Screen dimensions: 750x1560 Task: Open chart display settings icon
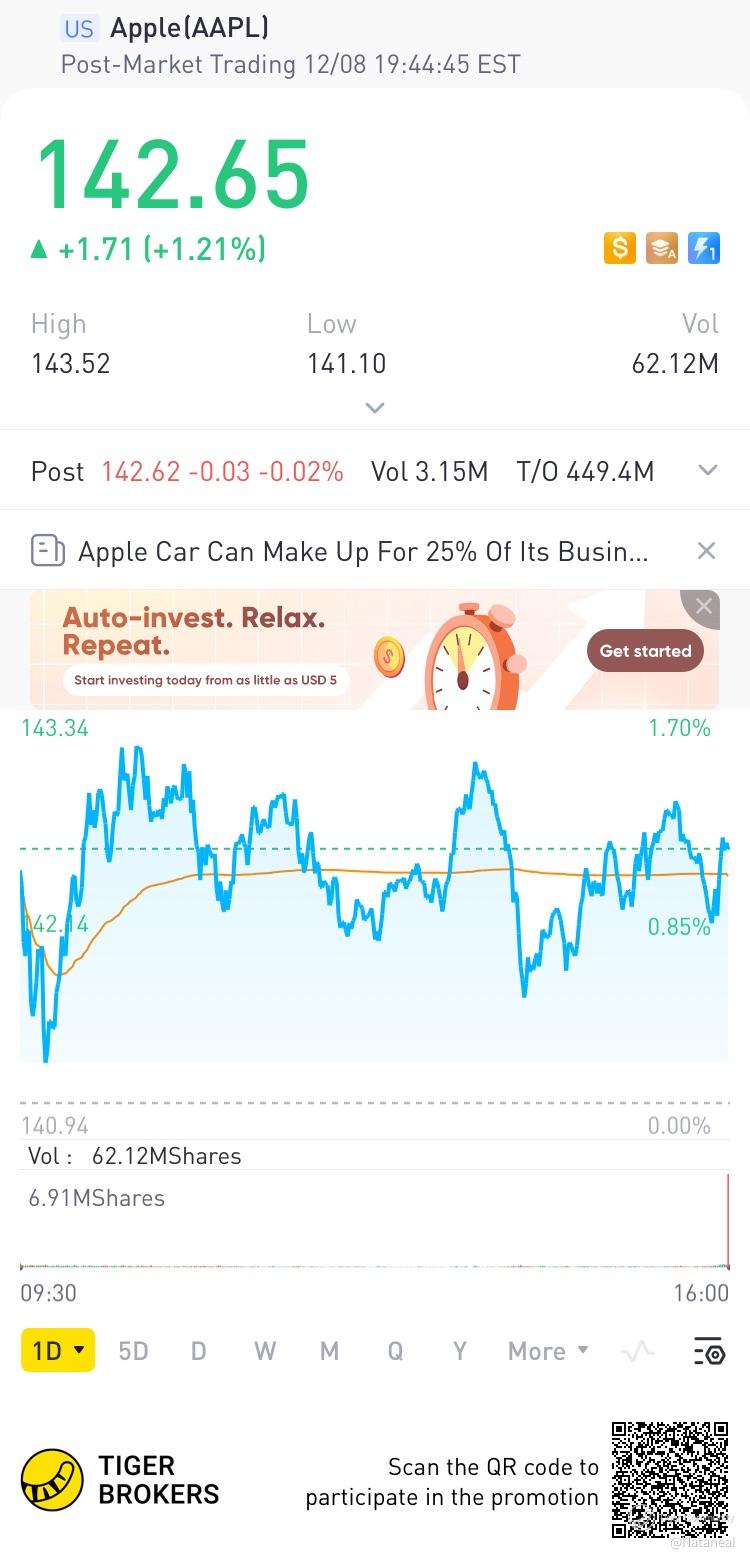click(708, 1351)
